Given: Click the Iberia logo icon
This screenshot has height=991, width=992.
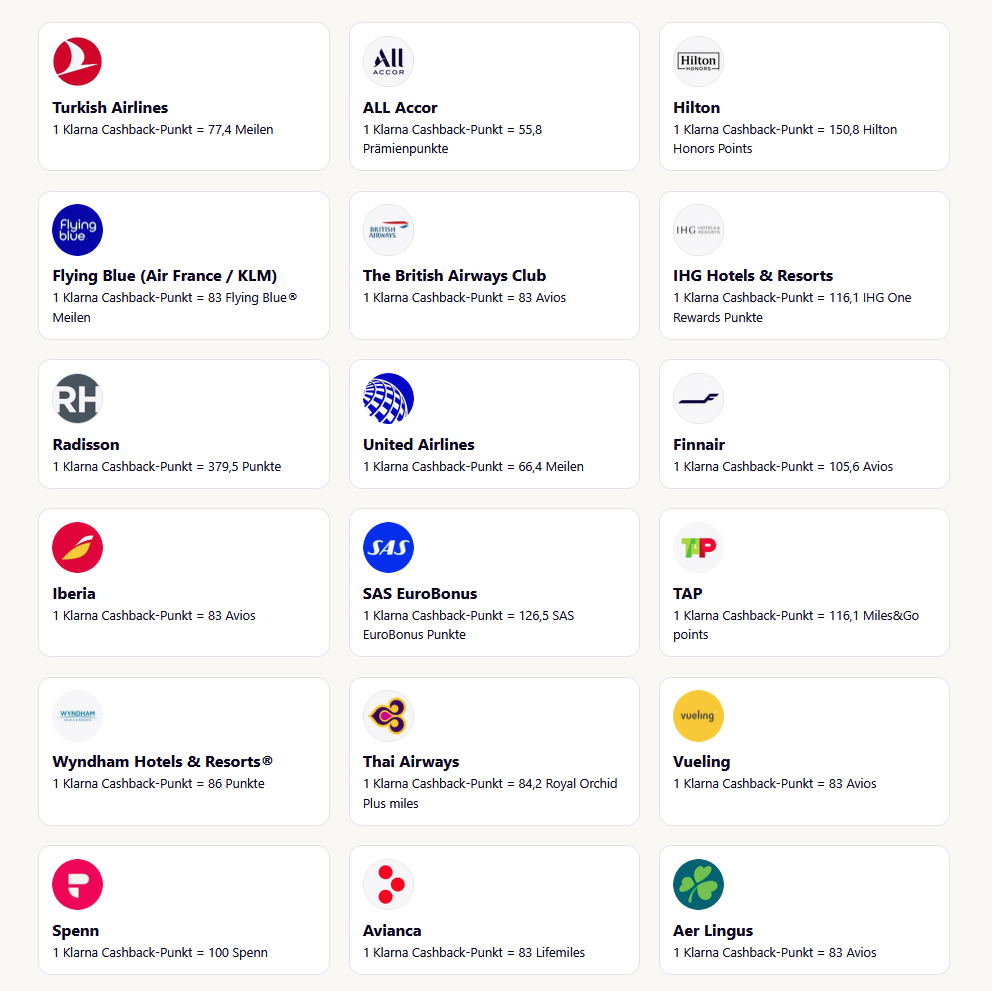Looking at the screenshot, I should tap(77, 547).
